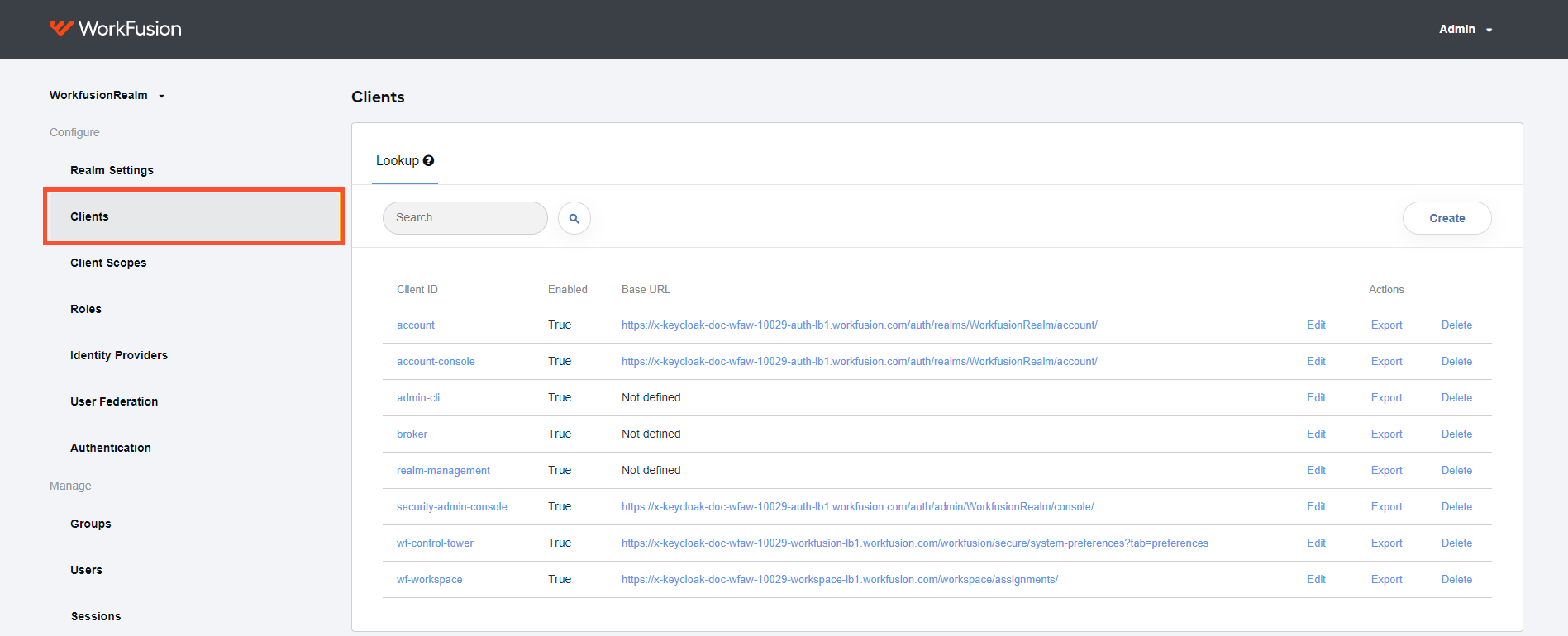Click 'True' in the broker row
The height and width of the screenshot is (636, 1568).
pyautogui.click(x=560, y=434)
